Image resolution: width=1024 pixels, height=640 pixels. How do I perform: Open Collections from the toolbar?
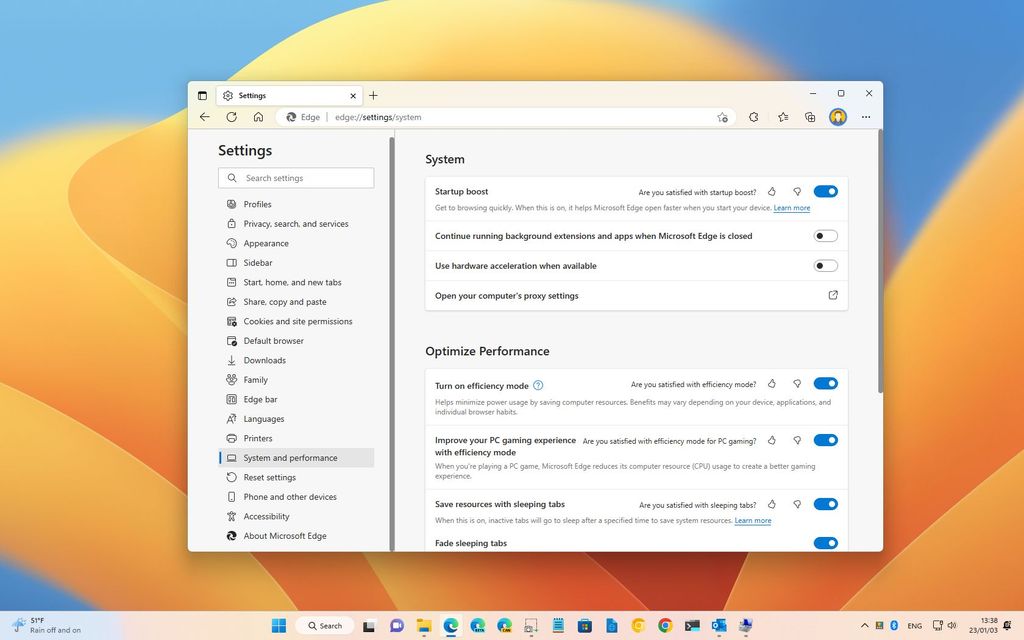pos(810,117)
